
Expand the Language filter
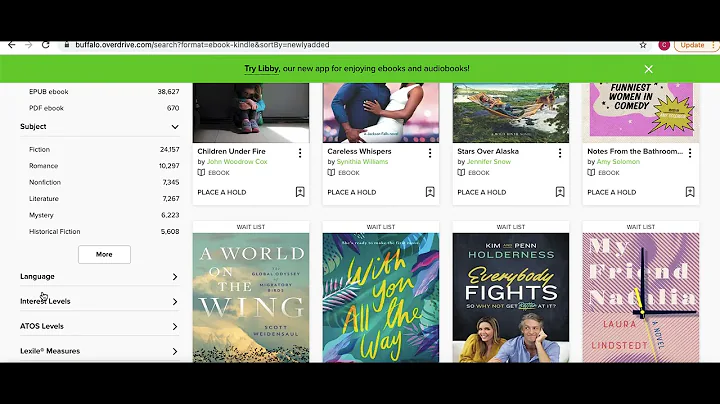pyautogui.click(x=99, y=276)
